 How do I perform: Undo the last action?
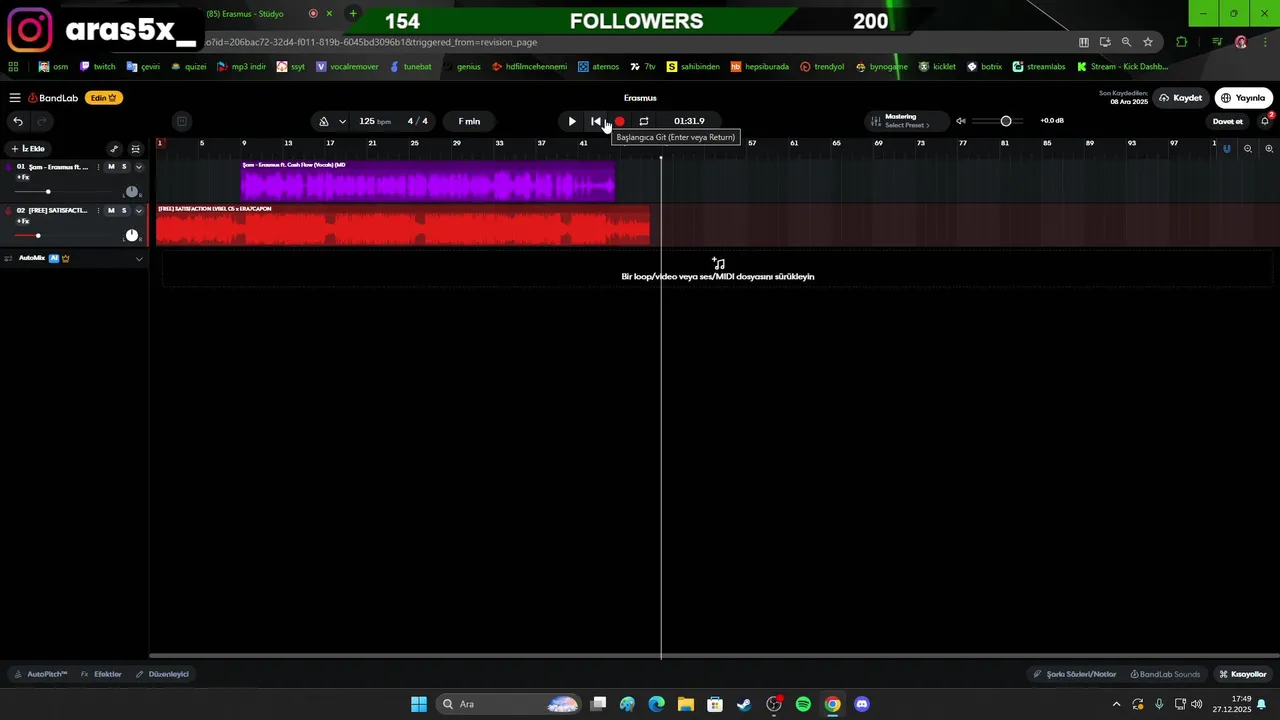tap(18, 121)
